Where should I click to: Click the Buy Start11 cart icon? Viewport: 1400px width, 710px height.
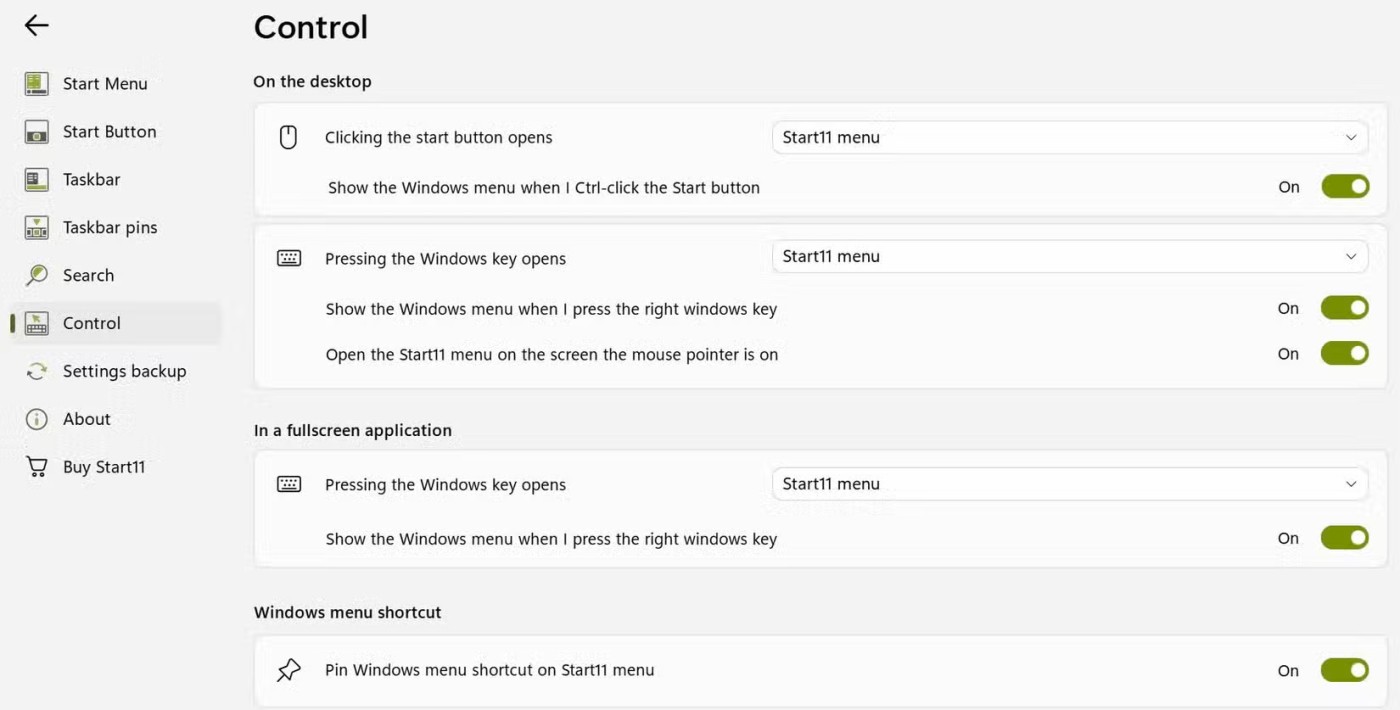coord(37,467)
